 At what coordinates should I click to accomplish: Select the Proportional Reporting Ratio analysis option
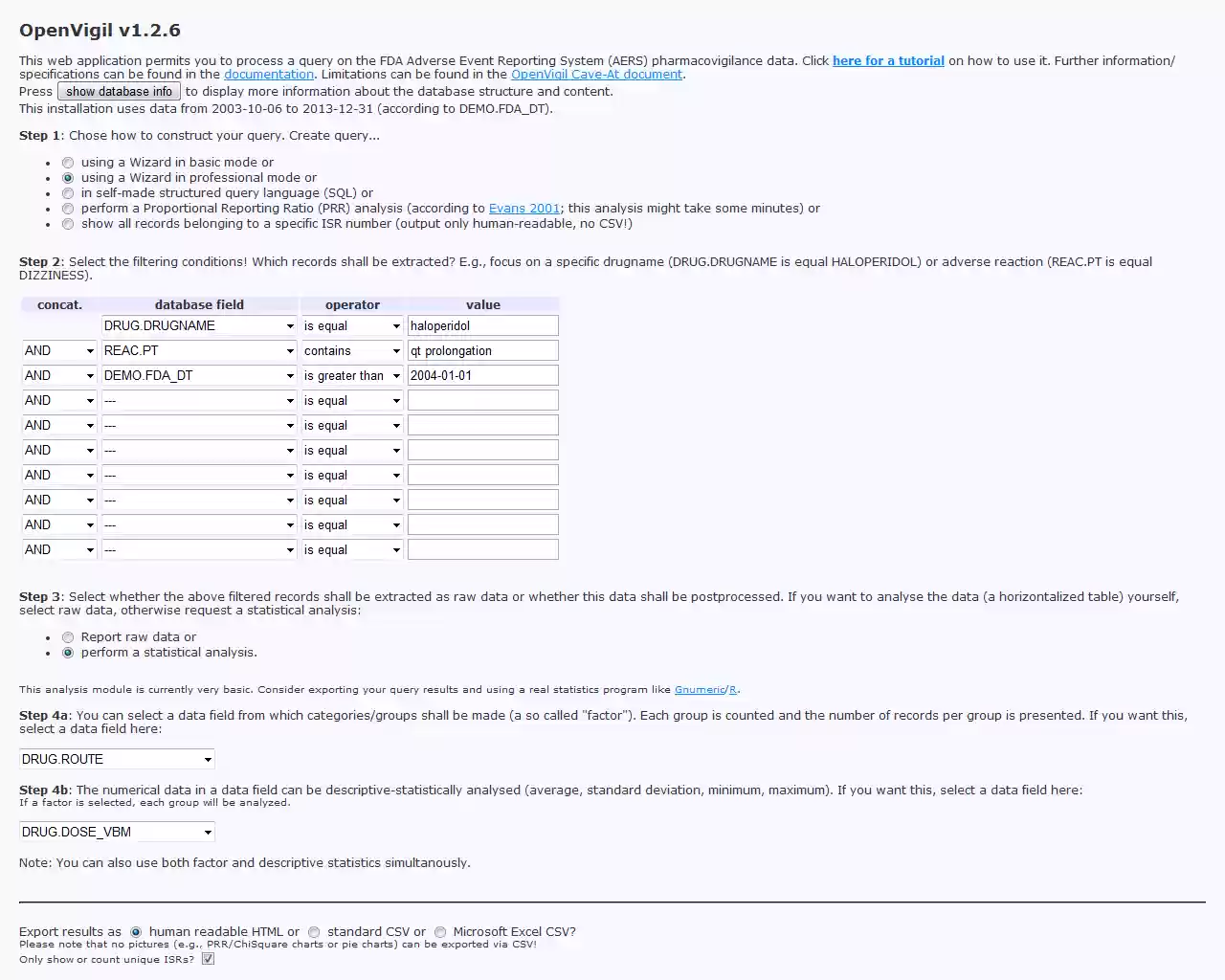pyautogui.click(x=68, y=208)
